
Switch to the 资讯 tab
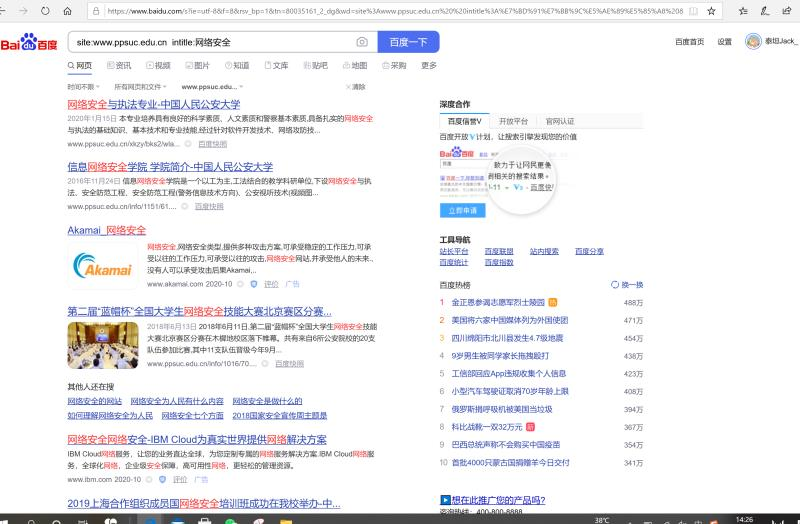tap(119, 65)
